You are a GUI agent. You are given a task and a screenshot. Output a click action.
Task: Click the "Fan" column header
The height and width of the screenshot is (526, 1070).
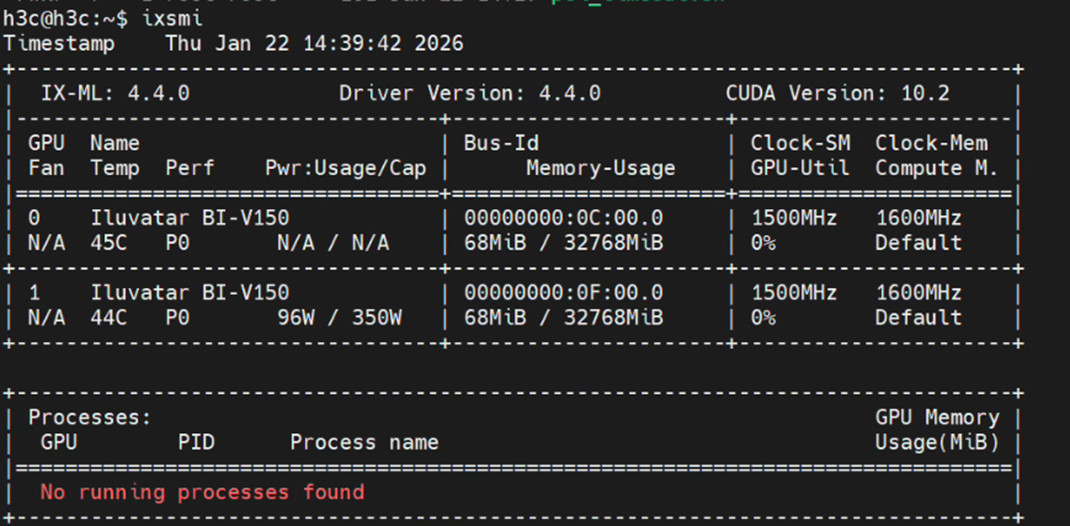tap(46, 168)
